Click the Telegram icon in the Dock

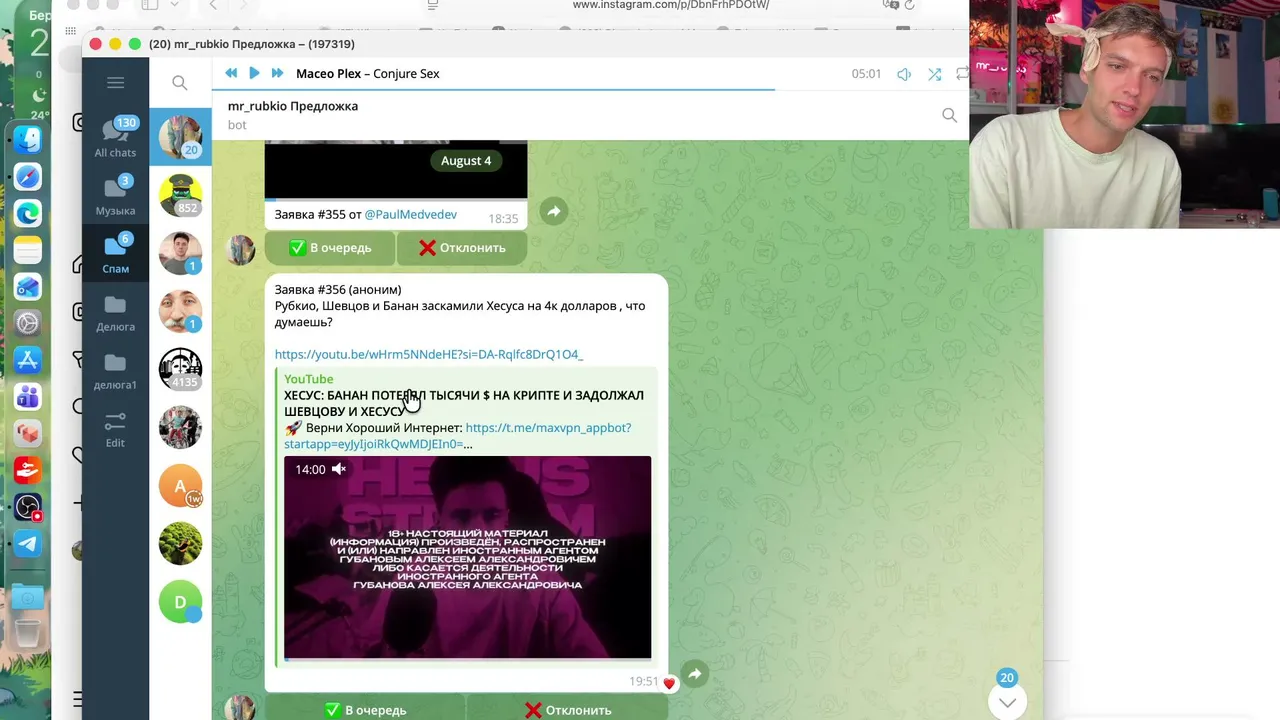click(28, 544)
